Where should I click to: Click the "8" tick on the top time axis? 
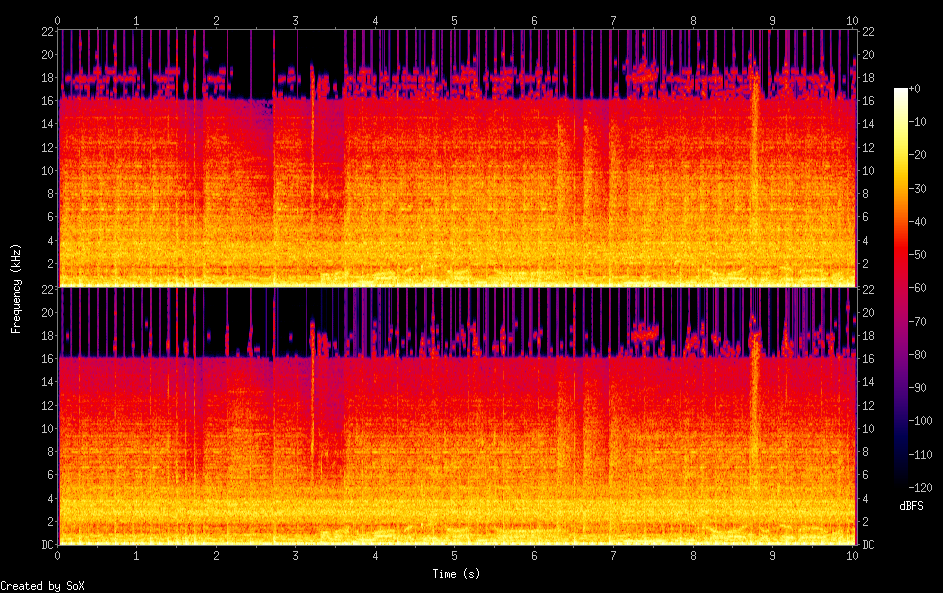coord(693,20)
